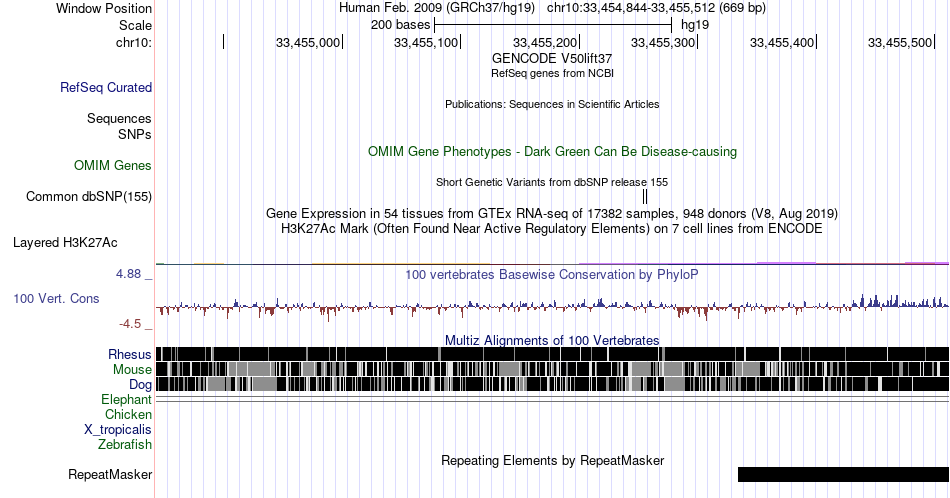950x498 pixels.
Task: Click the Human Feb. 2009 (GRCh37/hg19) text
Action: click(x=437, y=8)
